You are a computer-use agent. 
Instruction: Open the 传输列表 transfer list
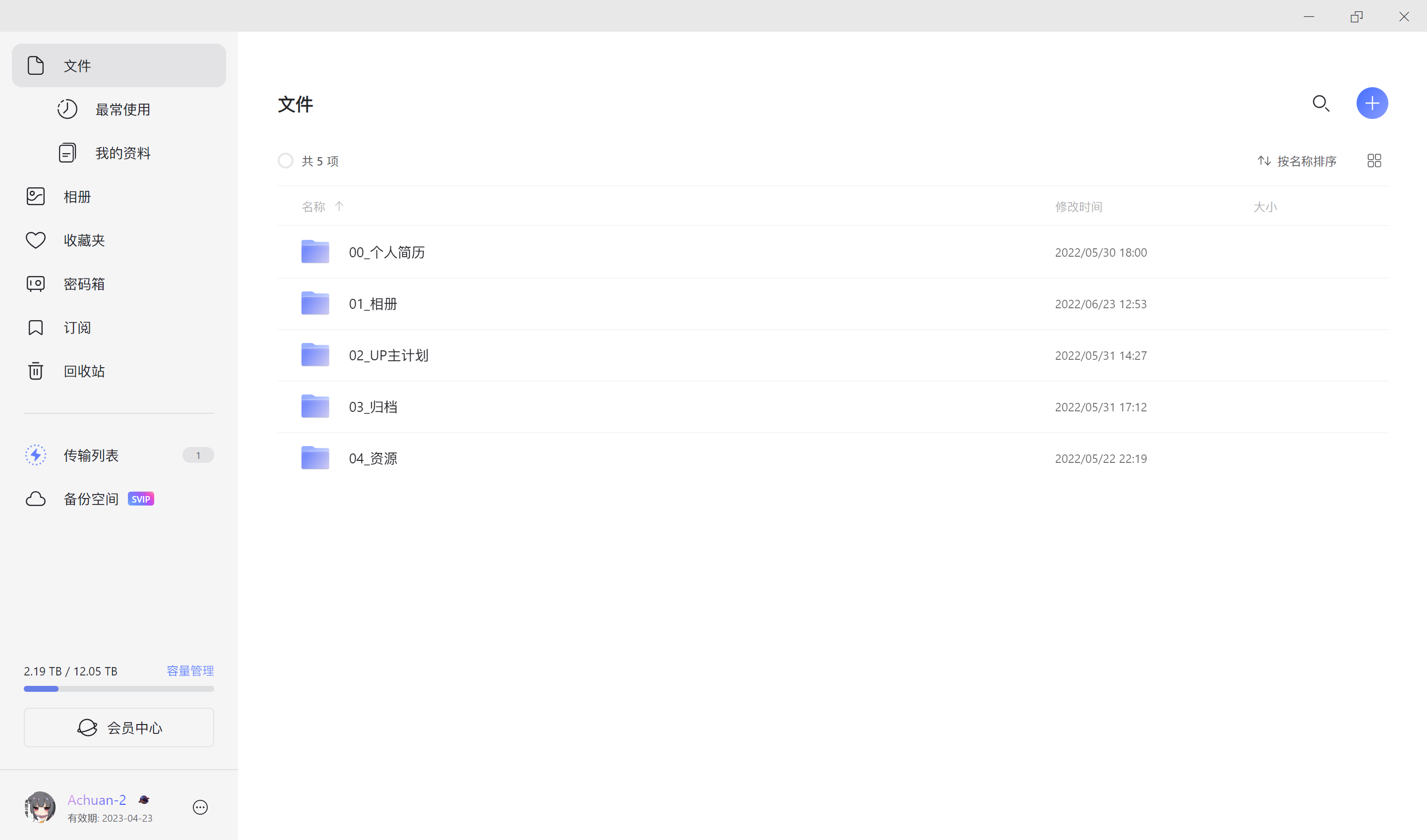click(91, 455)
